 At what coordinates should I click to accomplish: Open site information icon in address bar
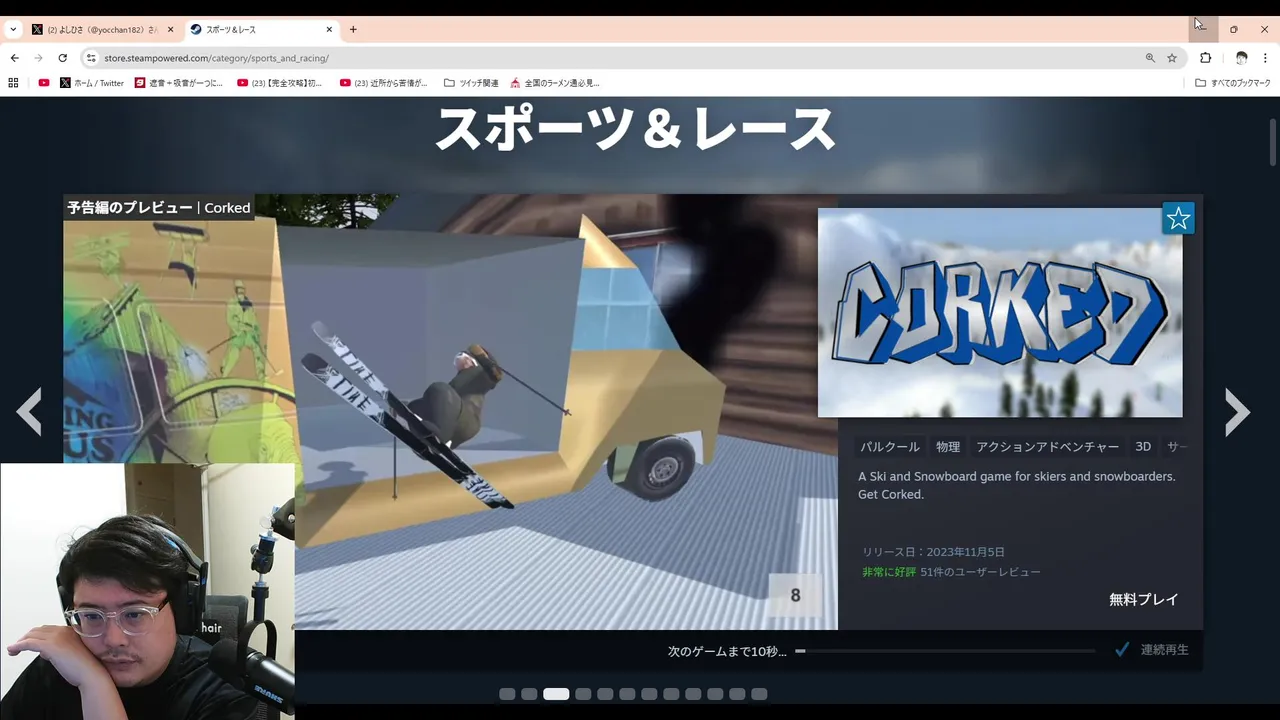point(91,58)
